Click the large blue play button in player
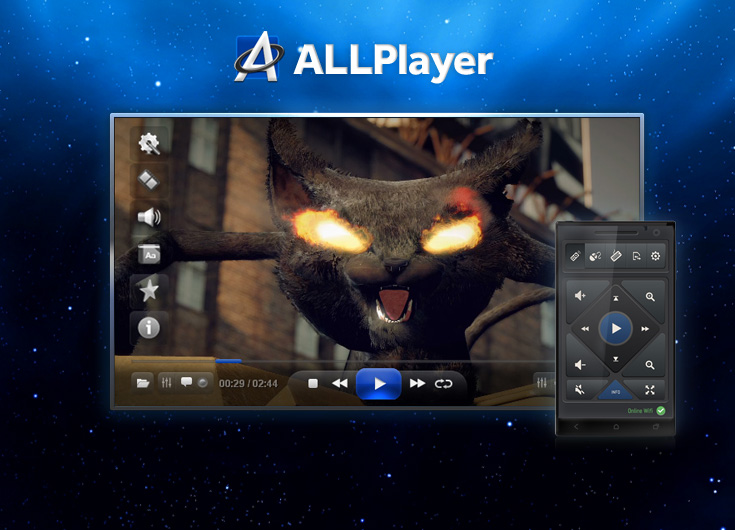 379,384
